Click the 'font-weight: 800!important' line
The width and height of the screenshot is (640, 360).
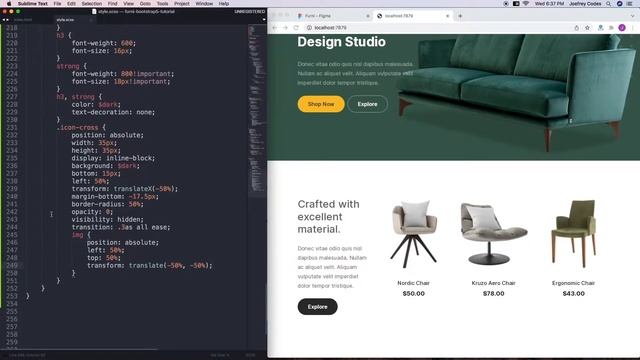[123, 74]
